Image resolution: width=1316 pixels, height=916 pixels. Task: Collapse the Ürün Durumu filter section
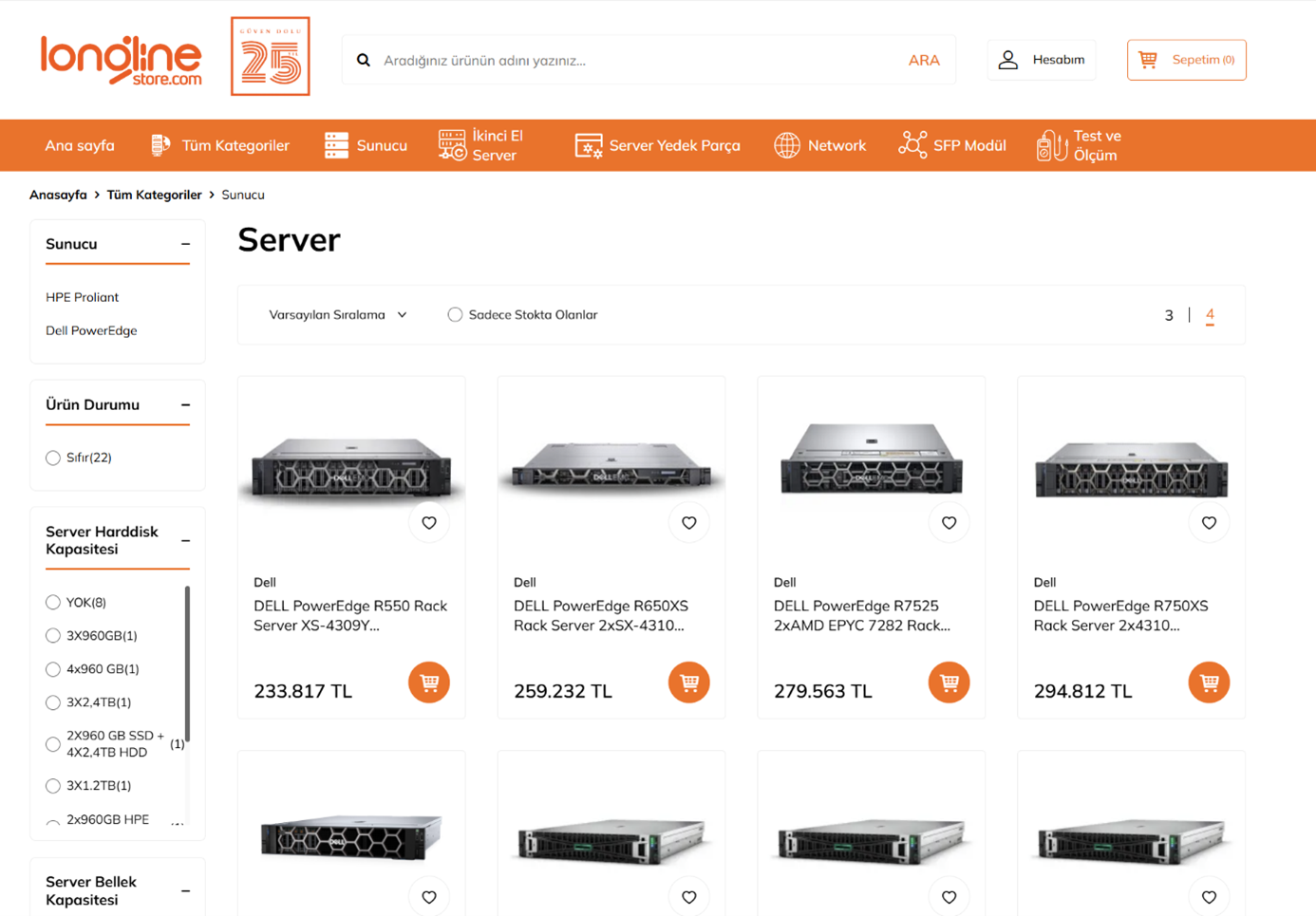coord(185,405)
